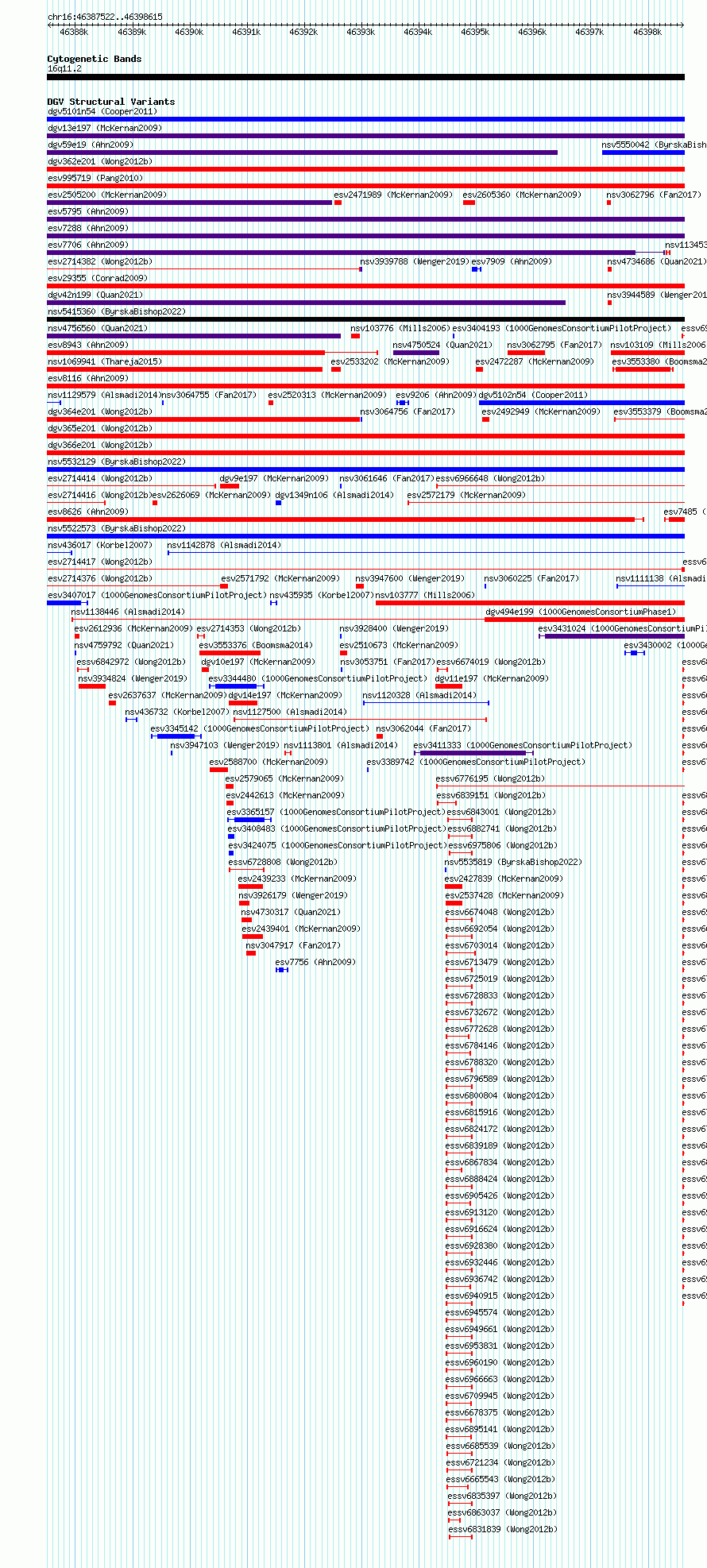Select nsv3064756 (Fan2017) label
The width and height of the screenshot is (707, 1568).
(x=408, y=411)
